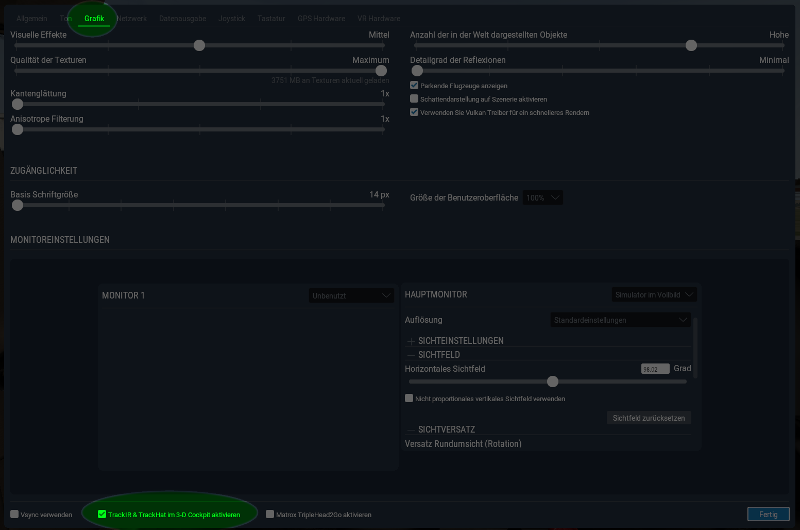Uncheck TrackIR & TrackHat im 3-D Cockpit
The image size is (800, 530).
pyautogui.click(x=102, y=514)
